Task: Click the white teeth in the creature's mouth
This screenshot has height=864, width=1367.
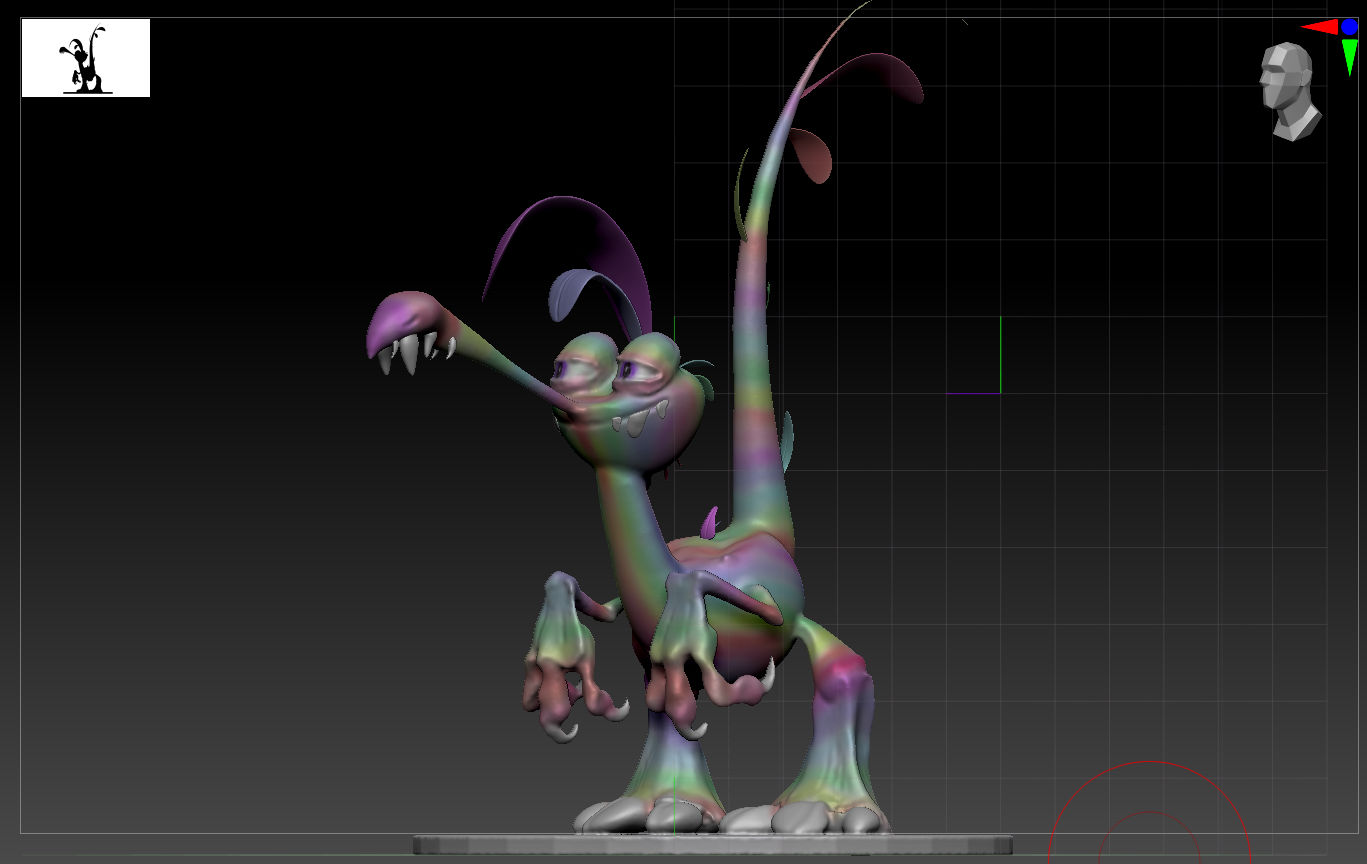Action: (640, 420)
